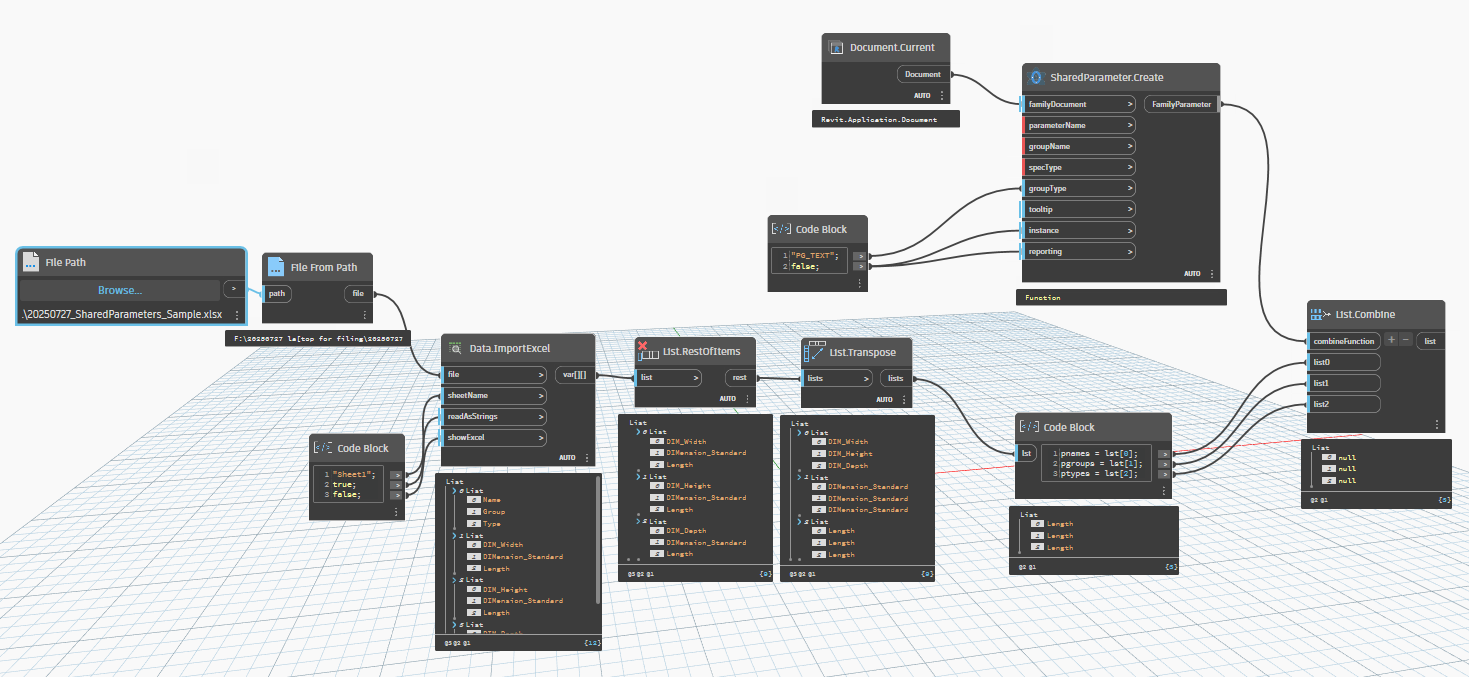Click the Data.ImportExcel node icon
This screenshot has width=1469, height=677.
click(456, 348)
